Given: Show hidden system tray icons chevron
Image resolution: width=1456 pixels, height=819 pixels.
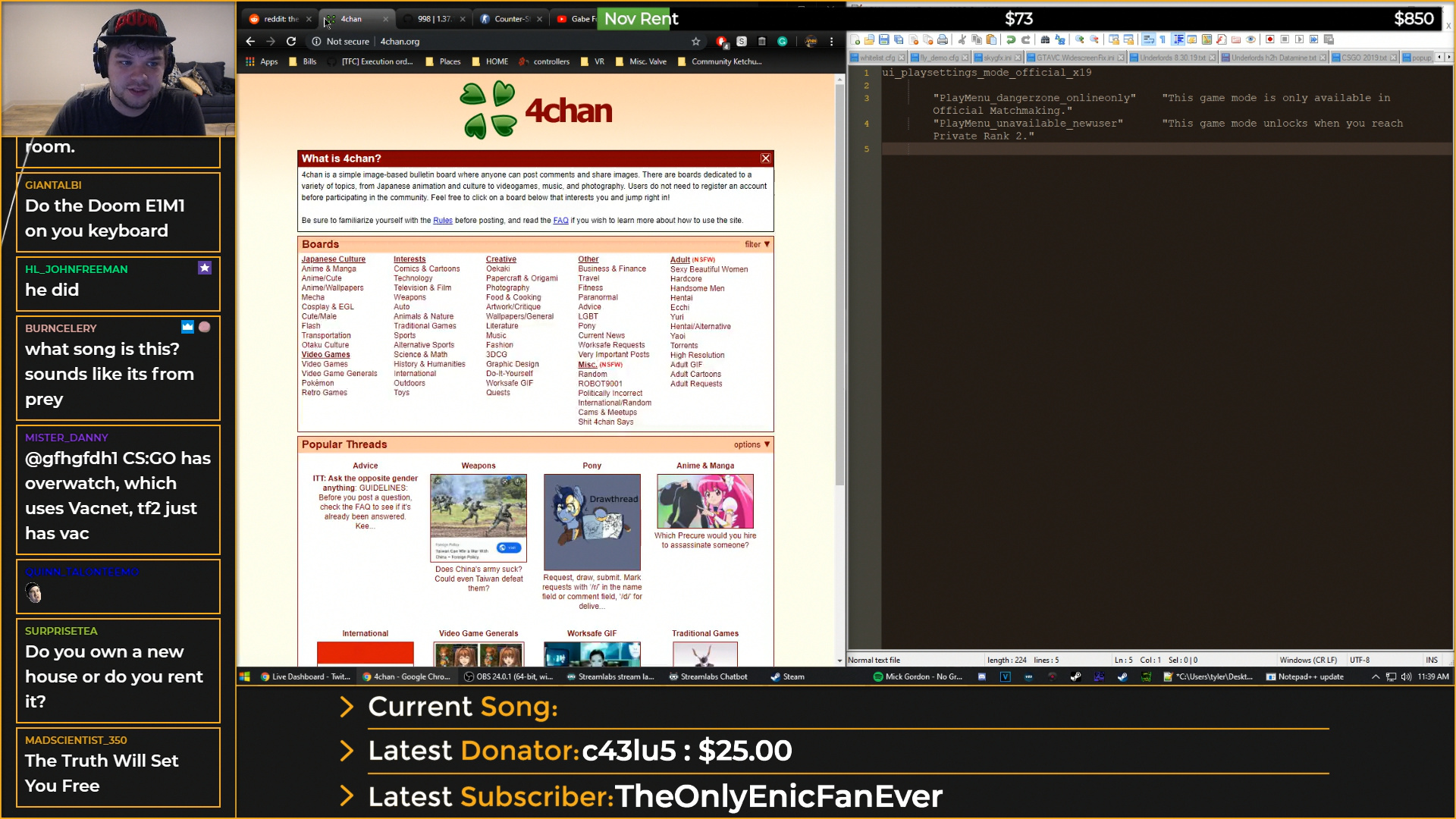Looking at the screenshot, I should pos(1376,677).
